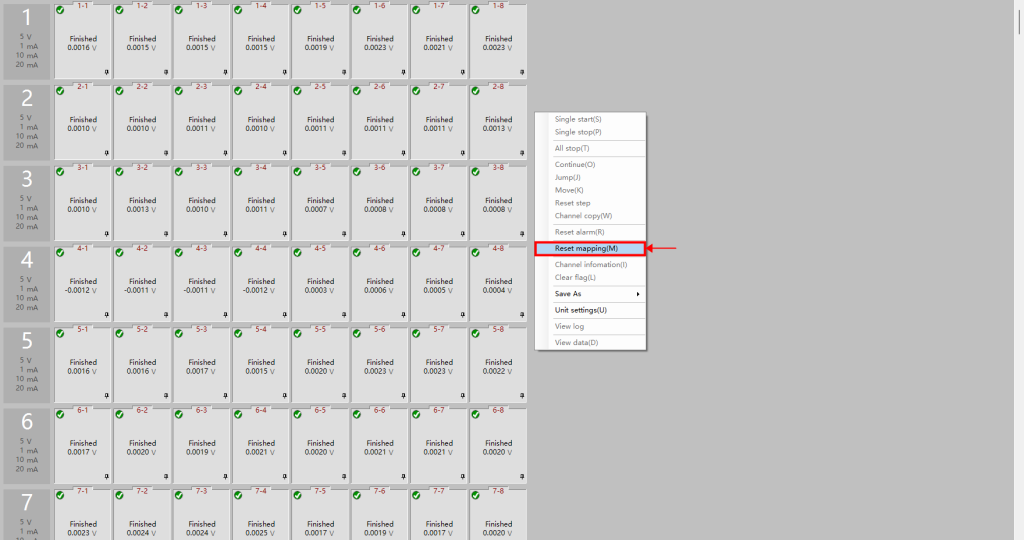The width and height of the screenshot is (1024, 540).
Task: Click small pin icon in channel 2-3
Action: click(226, 153)
